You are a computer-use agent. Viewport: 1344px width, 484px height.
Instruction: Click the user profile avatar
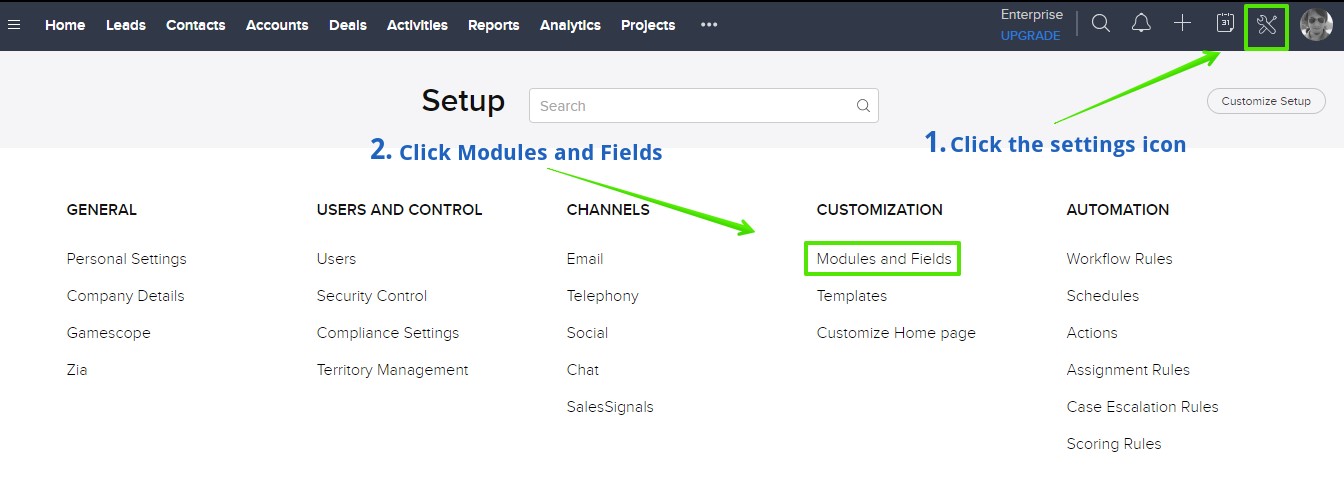(1316, 24)
